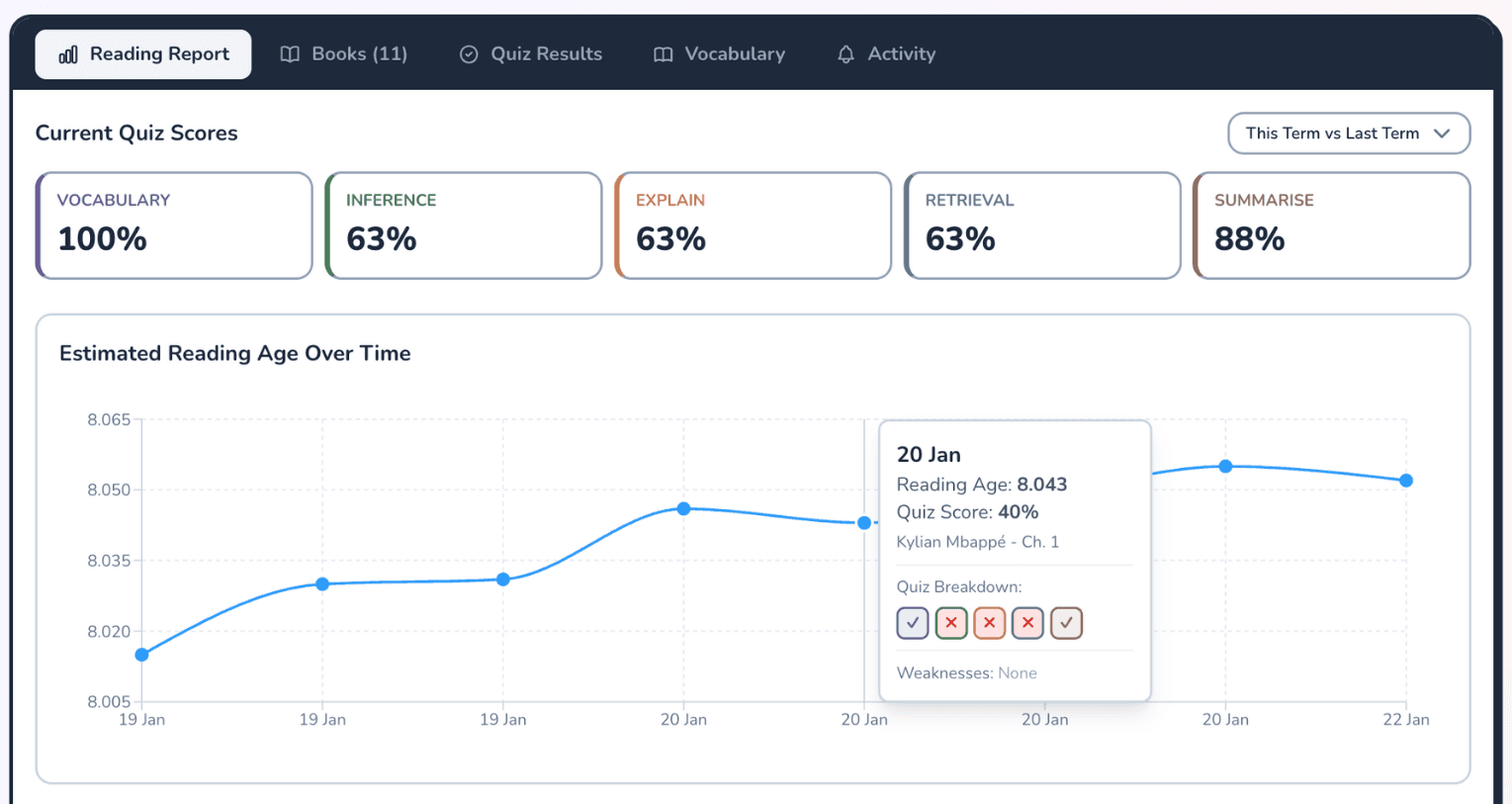Screen dimensions: 1512x804
Task: Select the Vocabulary 100% score card
Action: pos(174,225)
